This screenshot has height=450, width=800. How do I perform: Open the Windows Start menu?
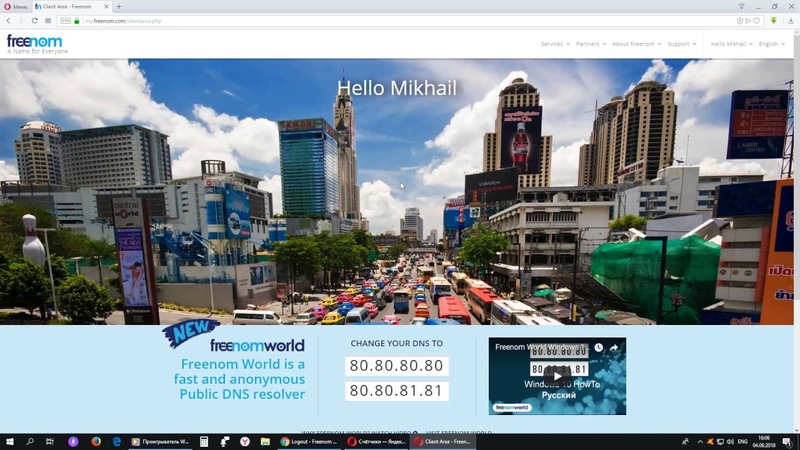pos(10,442)
